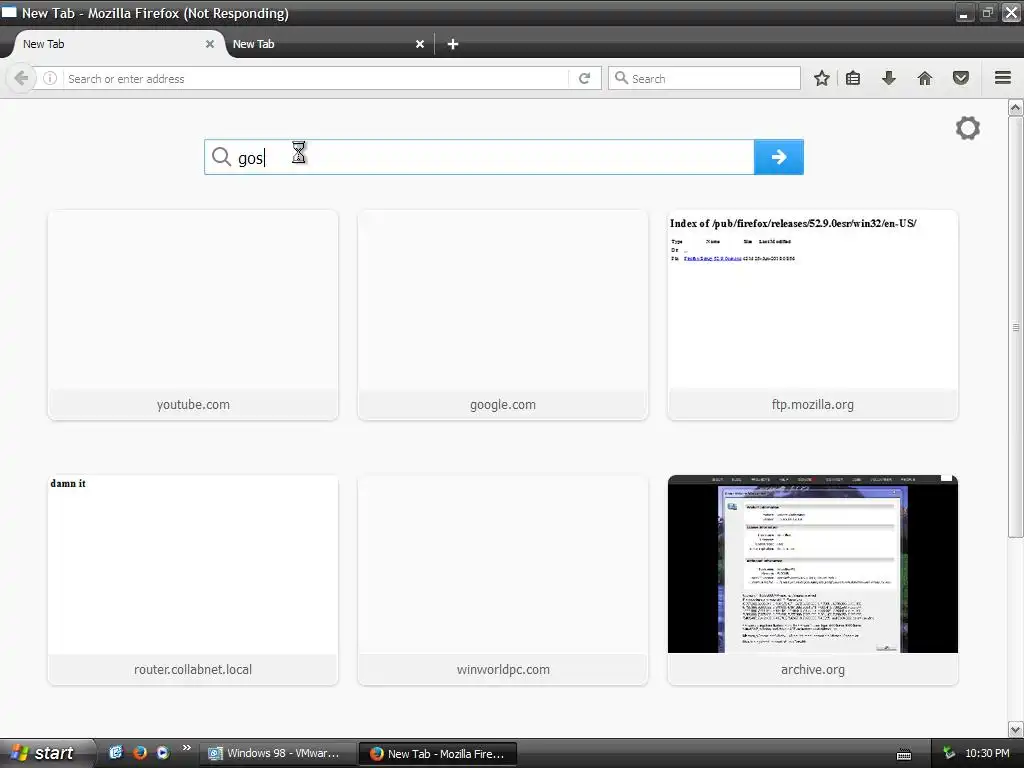Screen dimensions: 1024x768
Task: Select 'New Tab - Mozilla Fire...' taskbar button
Action: (439, 754)
